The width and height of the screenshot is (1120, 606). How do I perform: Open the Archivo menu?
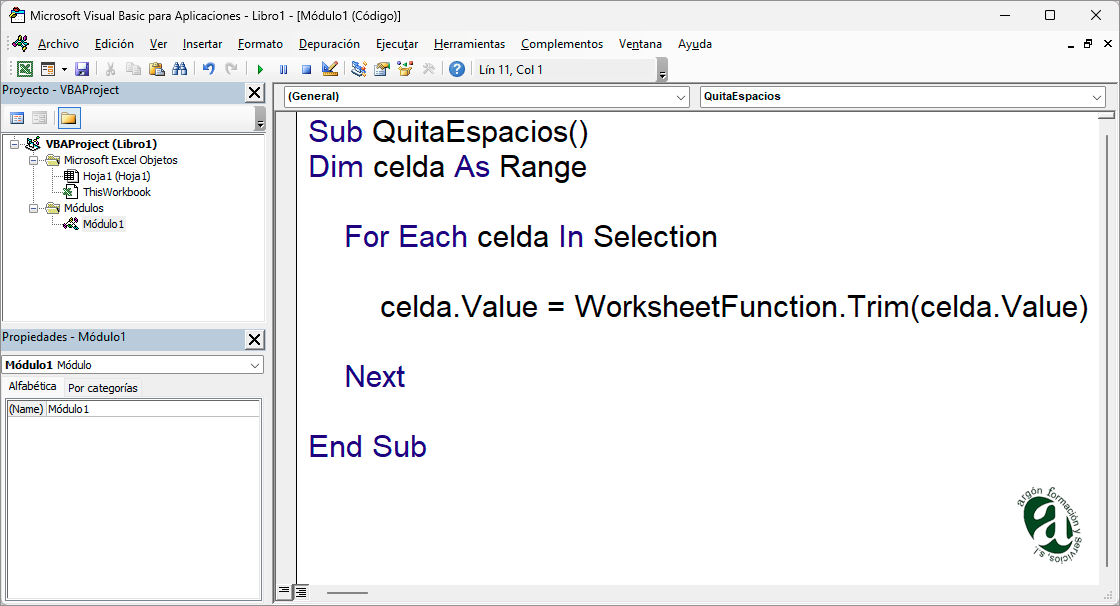point(59,44)
